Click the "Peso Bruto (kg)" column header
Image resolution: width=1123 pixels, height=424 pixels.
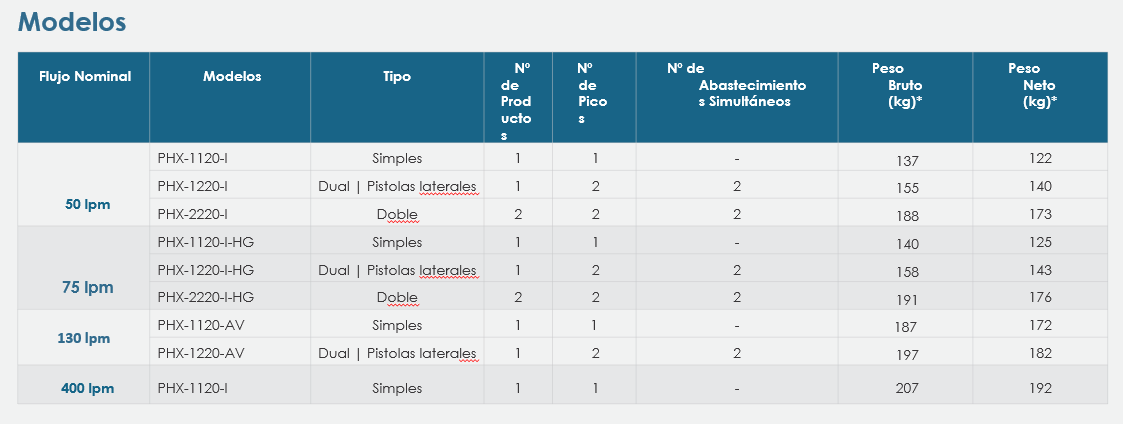(904, 85)
